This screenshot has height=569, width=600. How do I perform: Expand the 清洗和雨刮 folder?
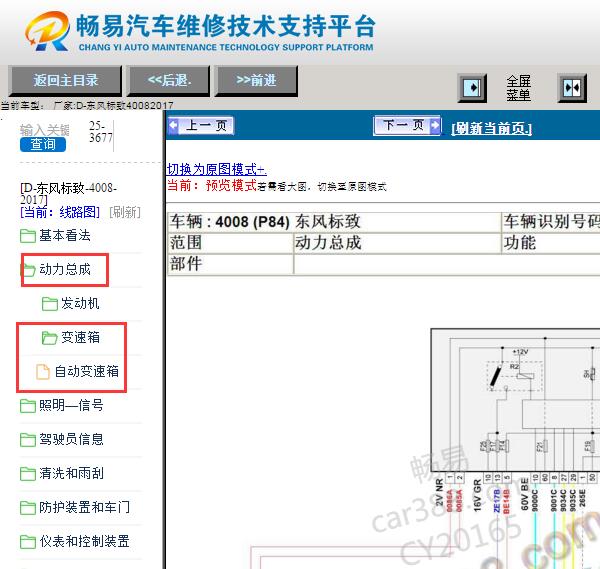(71, 473)
